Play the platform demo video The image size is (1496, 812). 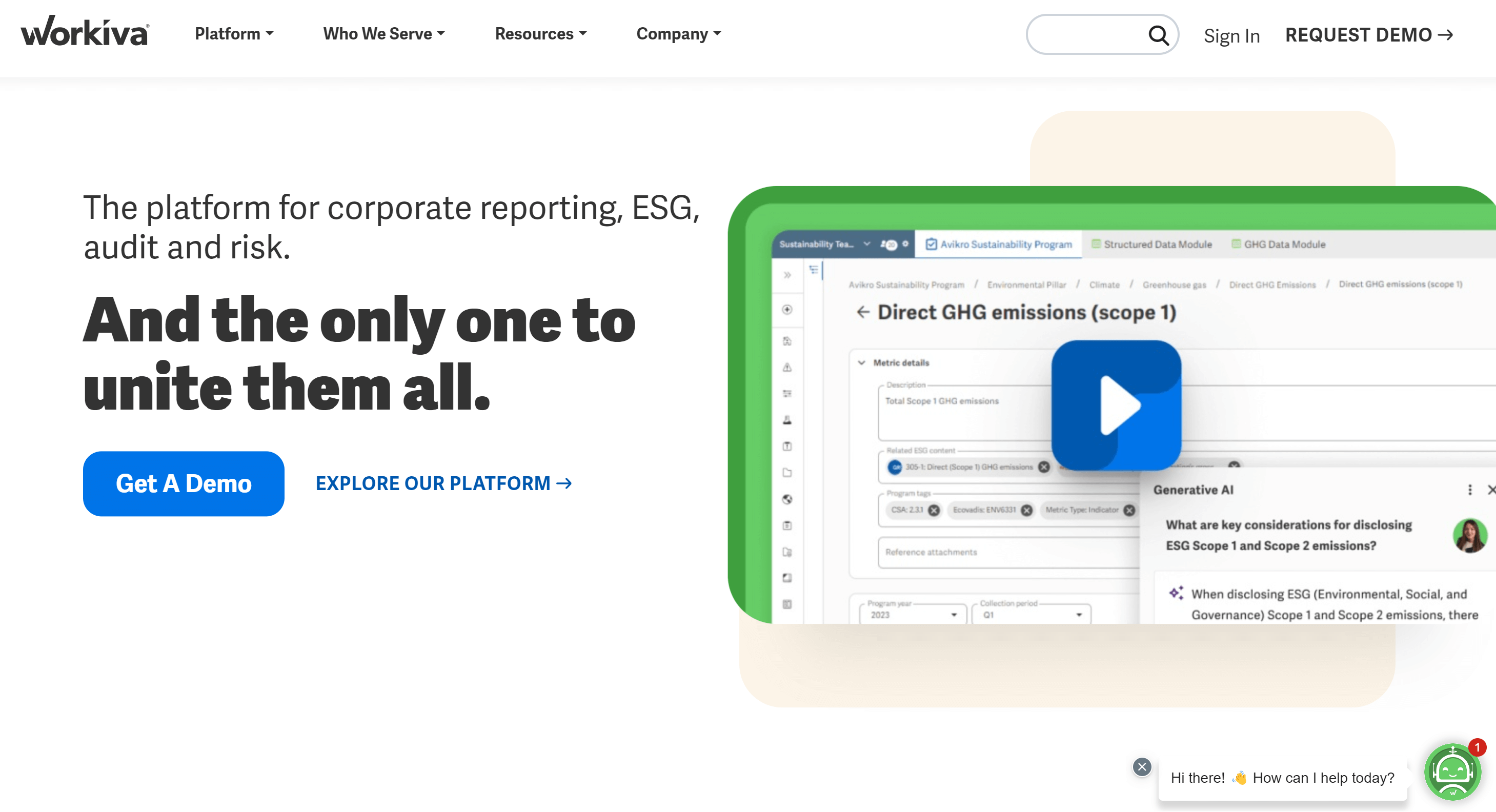1116,405
